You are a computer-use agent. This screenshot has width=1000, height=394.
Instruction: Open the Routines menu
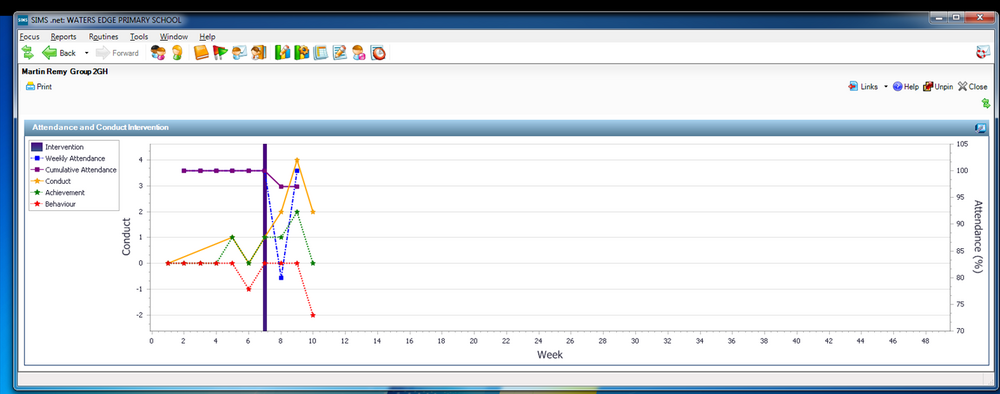coord(103,36)
